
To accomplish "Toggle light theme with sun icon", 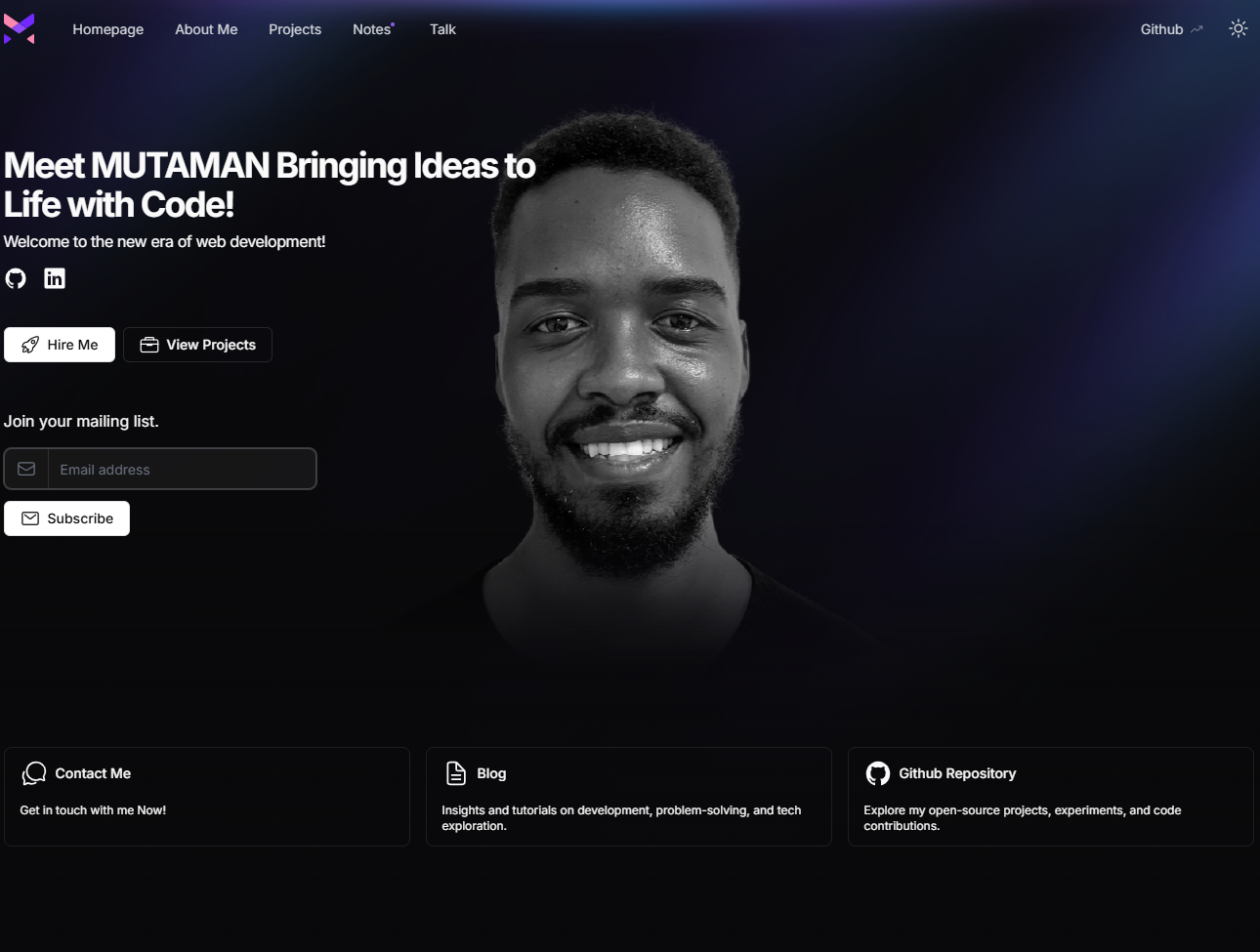I will click(1238, 28).
